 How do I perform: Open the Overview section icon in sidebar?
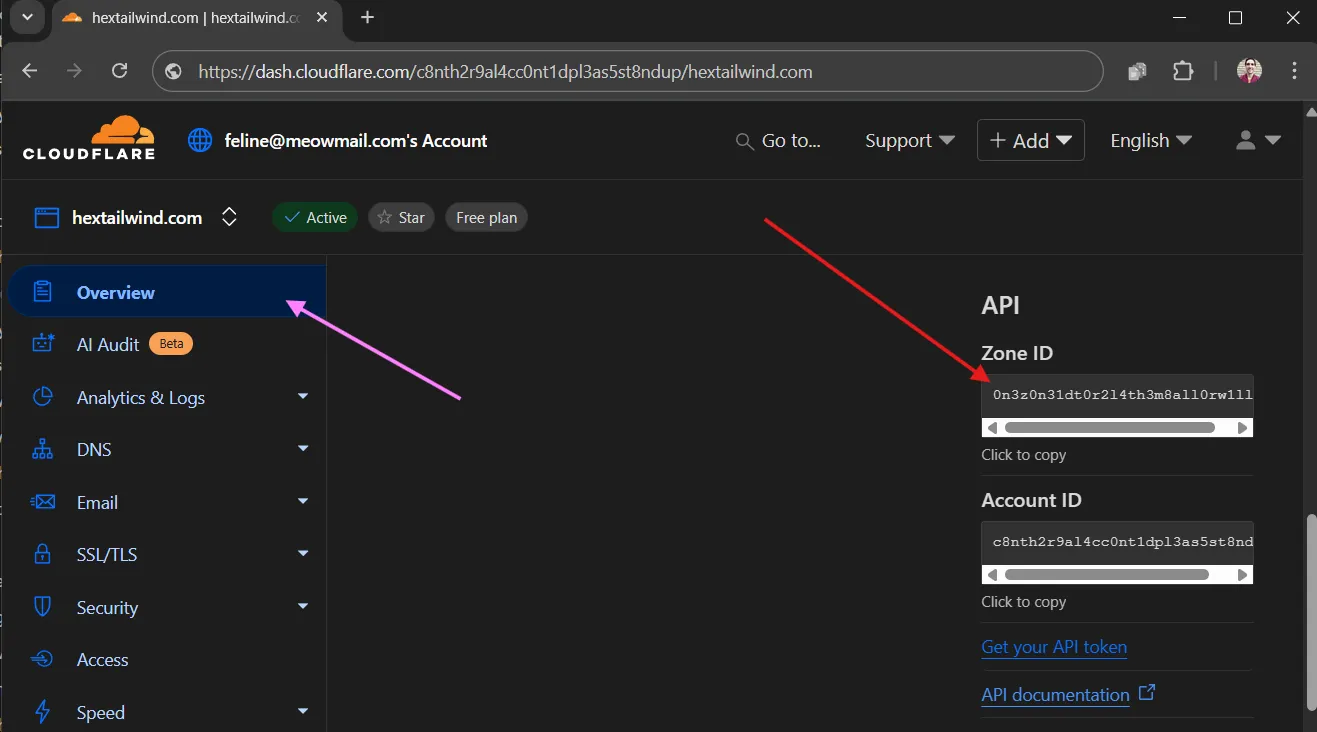pos(42,291)
